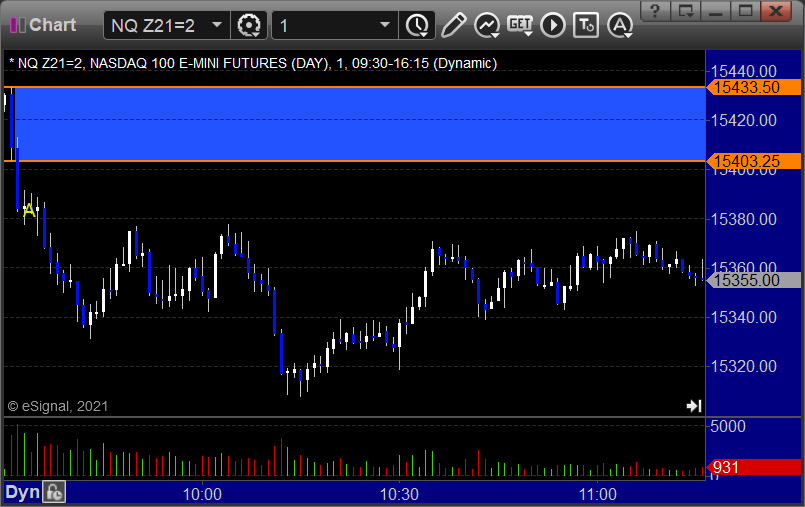Open the symbol settings gear menu
Image resolution: width=805 pixels, height=507 pixels.
(x=249, y=25)
